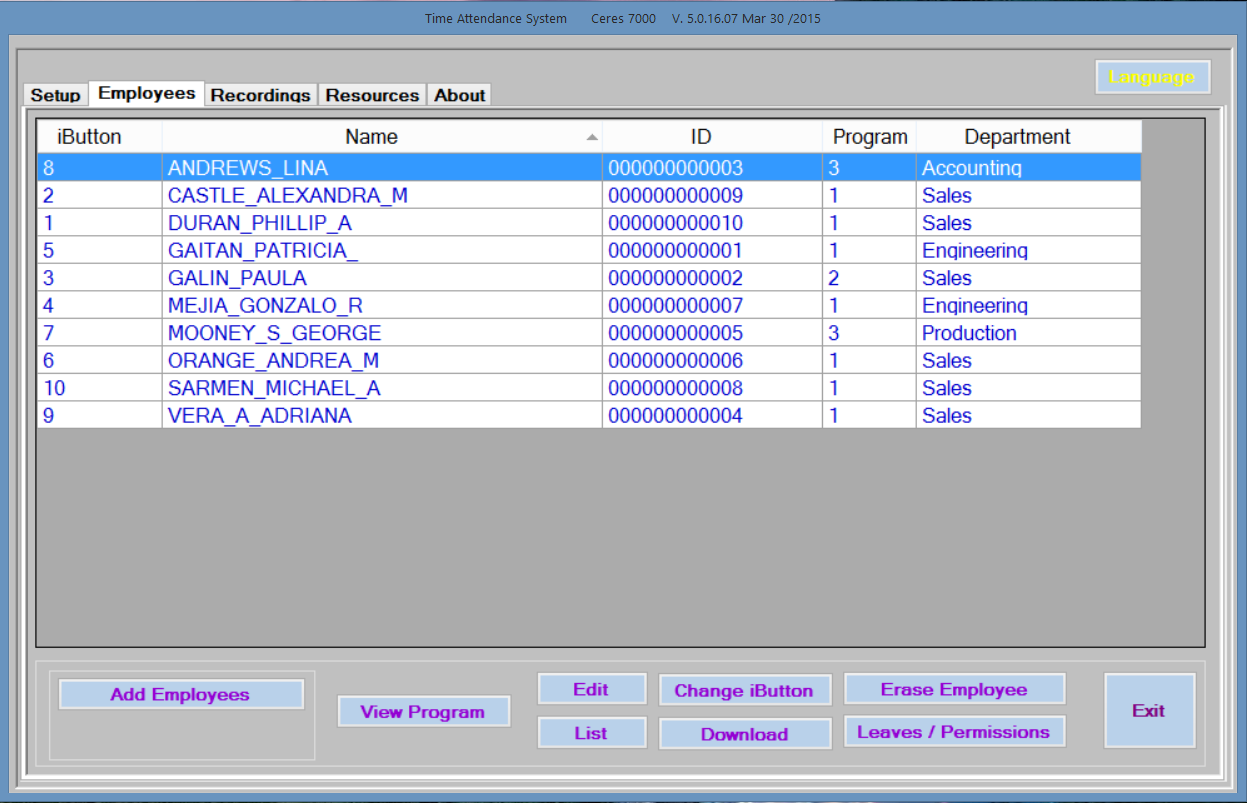Click the Language button

click(1152, 77)
